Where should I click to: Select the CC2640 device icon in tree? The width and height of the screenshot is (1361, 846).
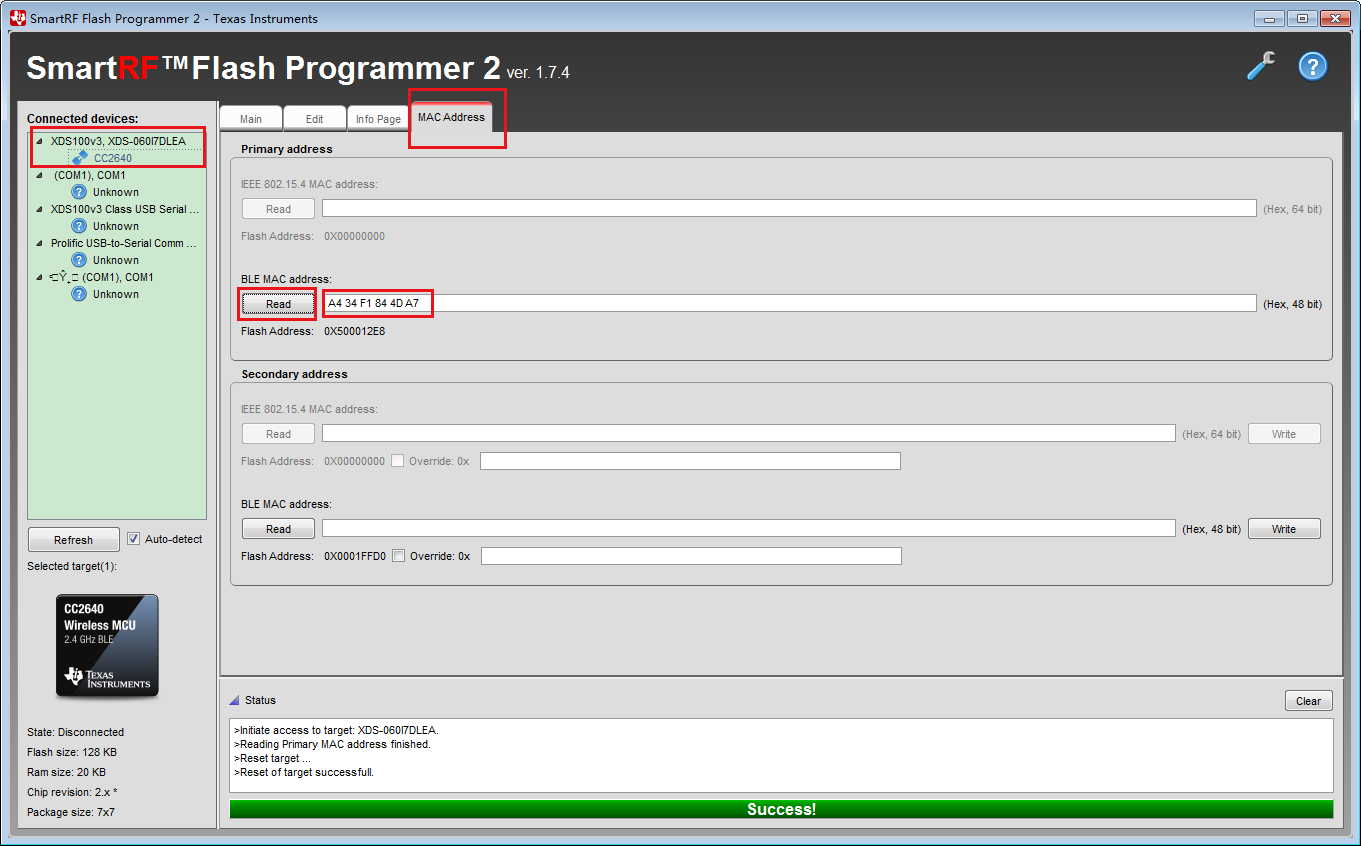80,158
